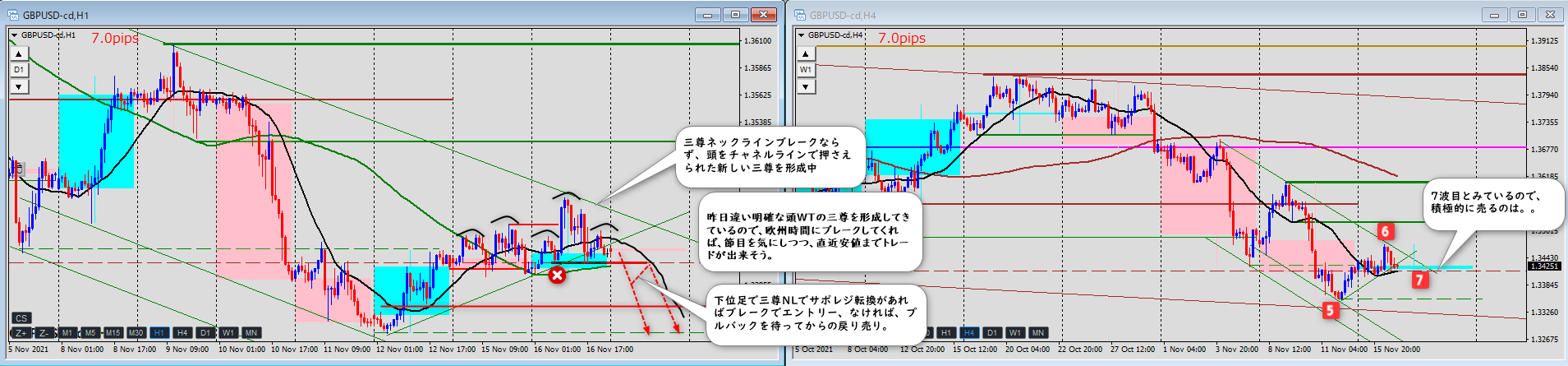Image resolution: width=1568 pixels, height=366 pixels.
Task: Click the W1 button below up arrow in H4 chart
Action: coord(806,70)
